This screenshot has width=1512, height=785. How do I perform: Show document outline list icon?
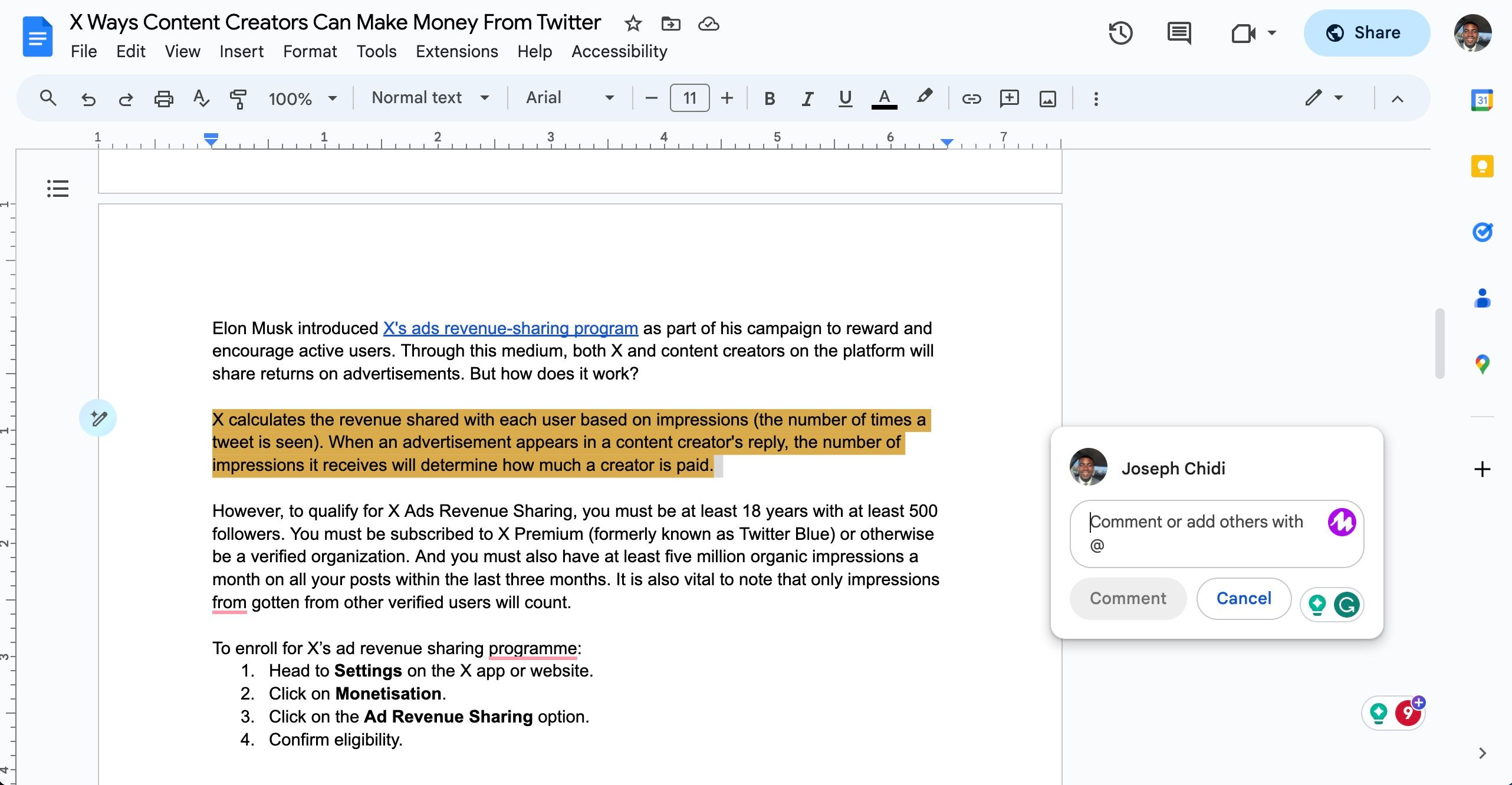click(58, 189)
